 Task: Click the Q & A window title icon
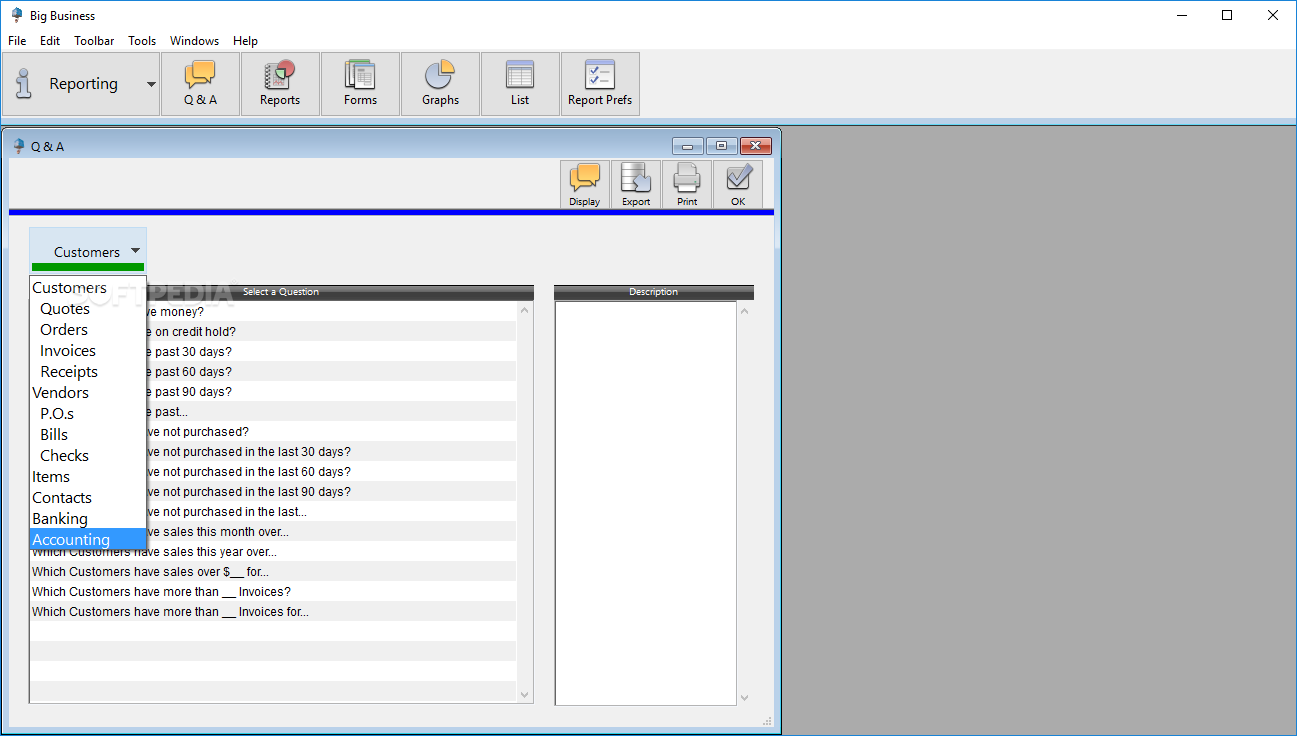(19, 146)
